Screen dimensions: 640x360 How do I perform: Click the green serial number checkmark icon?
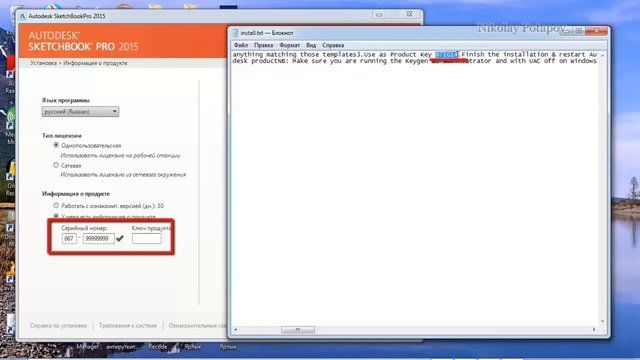[120, 238]
